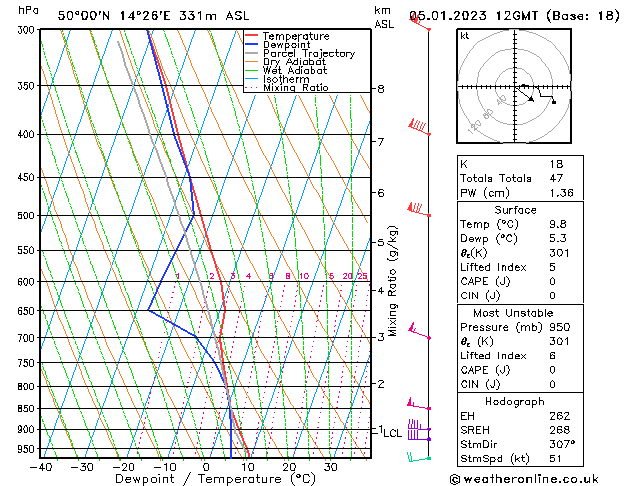The height and width of the screenshot is (486, 629).
Task: Click the wind barb near 500 hPa
Action: pyautogui.click(x=417, y=209)
